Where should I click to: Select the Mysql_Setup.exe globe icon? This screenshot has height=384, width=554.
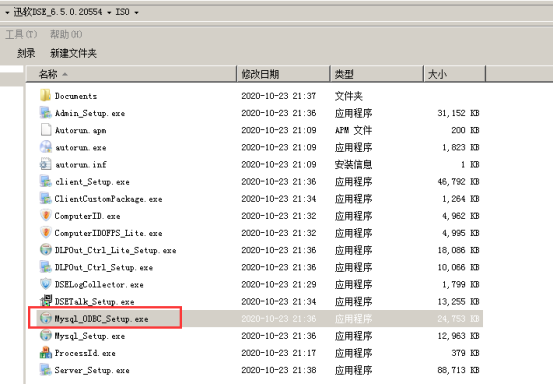coord(45,336)
